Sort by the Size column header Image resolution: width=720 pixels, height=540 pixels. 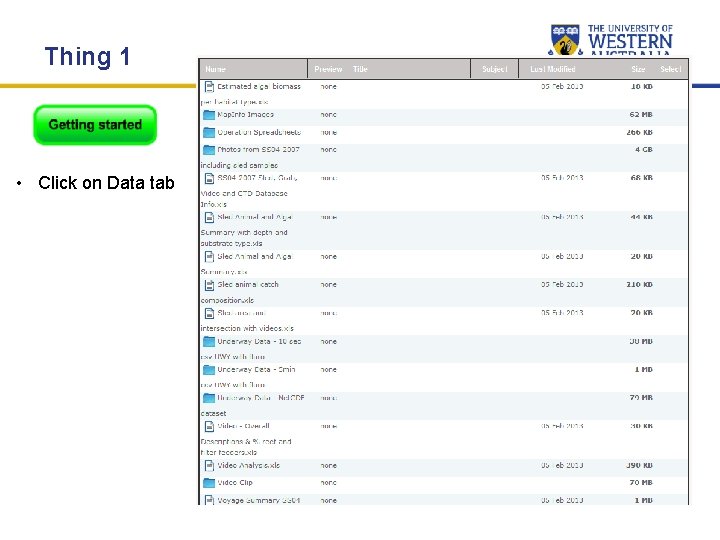tap(638, 69)
